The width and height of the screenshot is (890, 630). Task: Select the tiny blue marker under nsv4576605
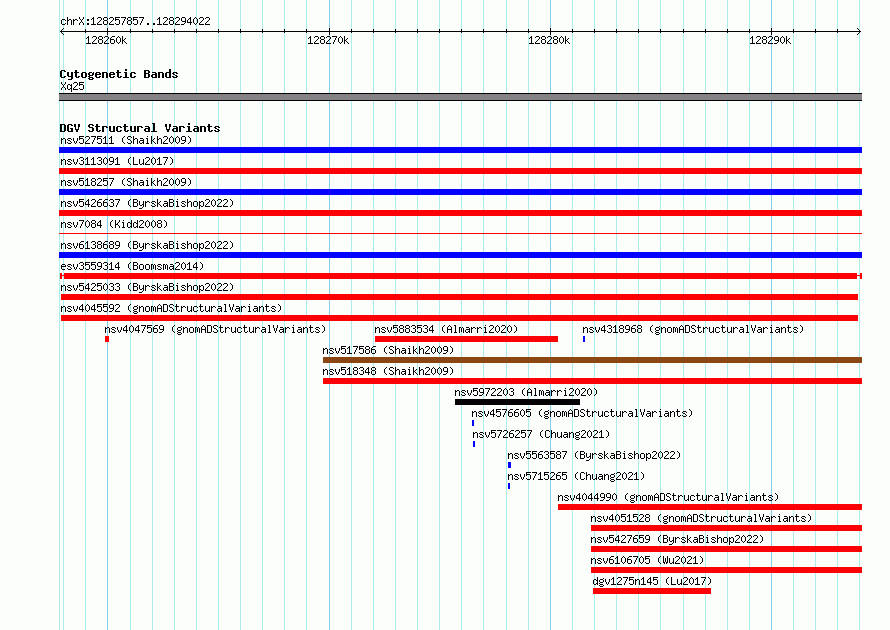pos(473,423)
